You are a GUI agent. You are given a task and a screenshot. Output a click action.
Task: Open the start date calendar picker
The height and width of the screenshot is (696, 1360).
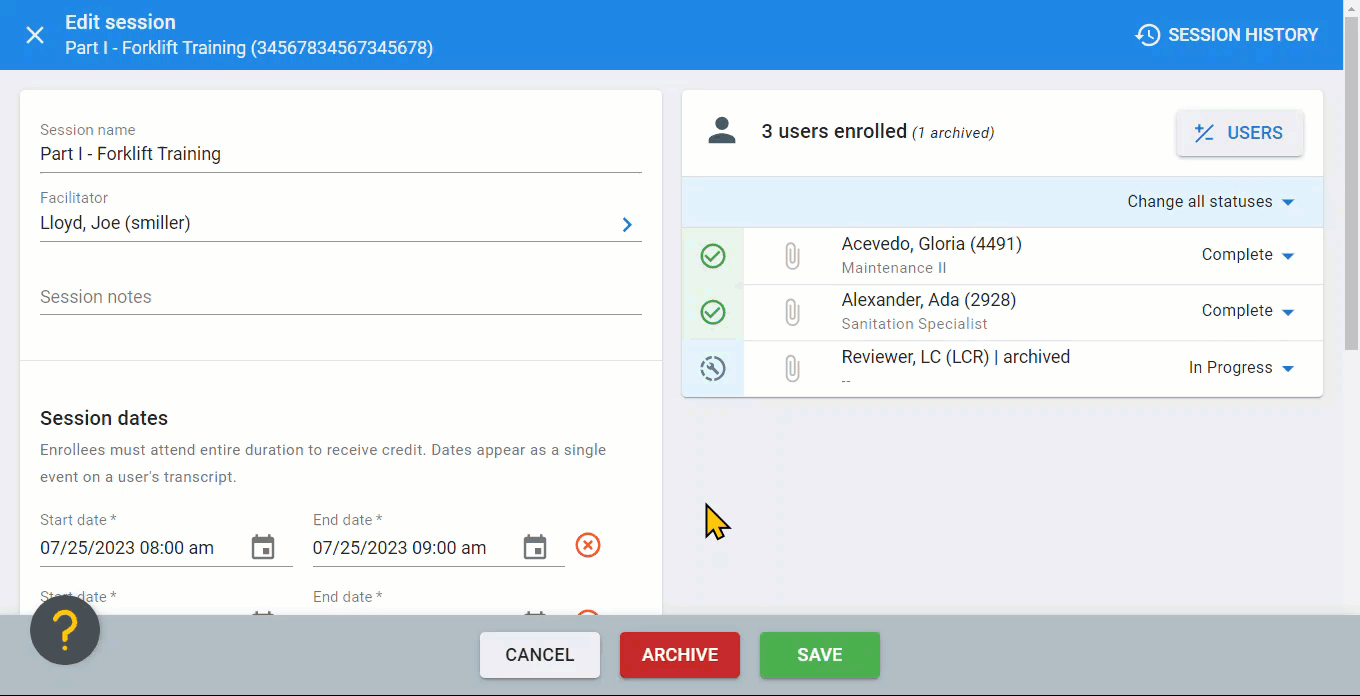point(263,547)
